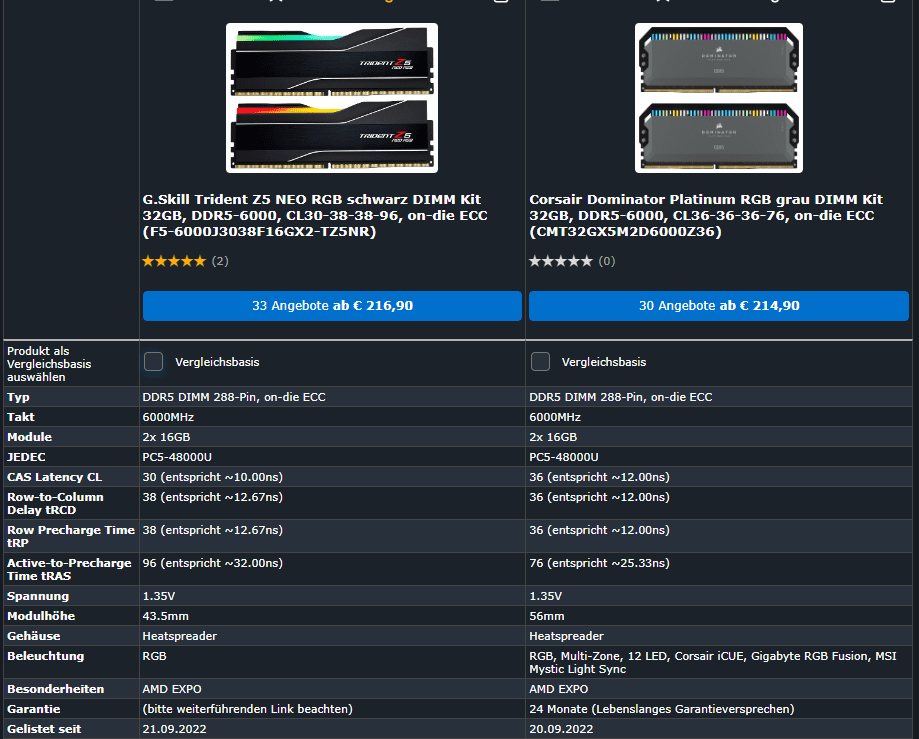Select G.Skill tRAS value '96 (entspricht ~32.00ns)'
The width and height of the screenshot is (919, 739).
point(213,563)
